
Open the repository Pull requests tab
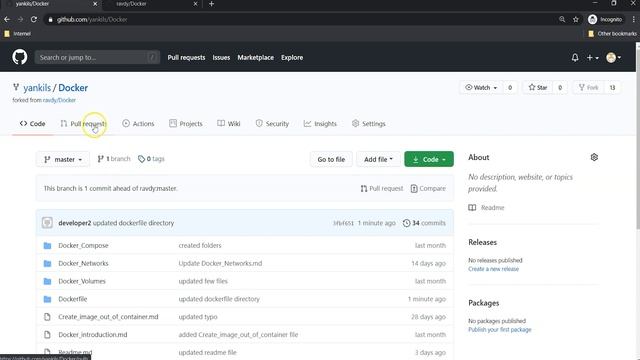coord(84,124)
